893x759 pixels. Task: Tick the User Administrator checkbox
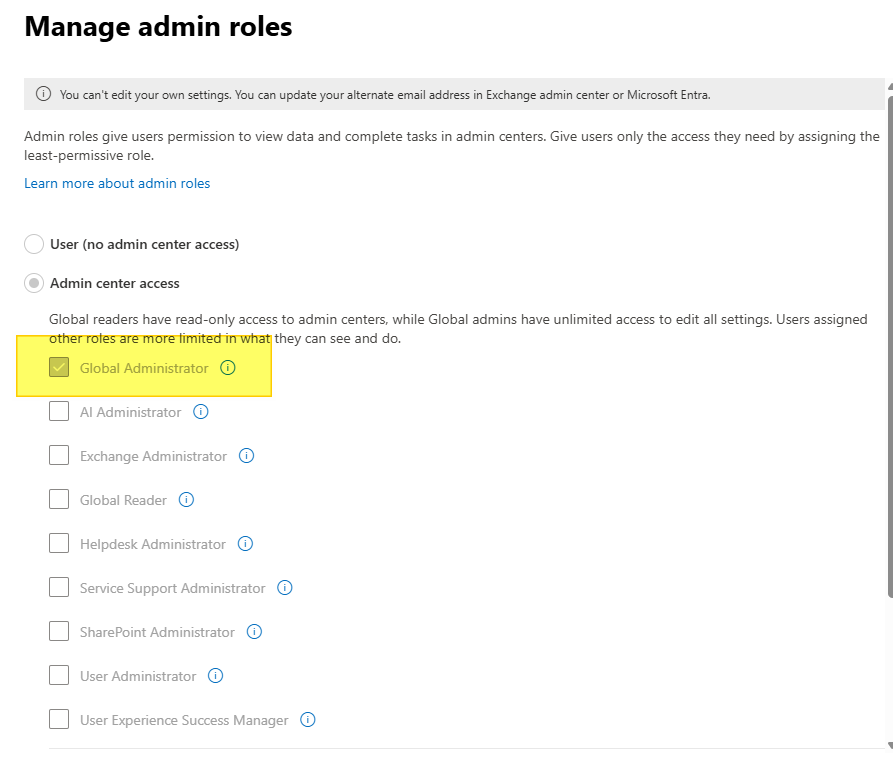pos(59,675)
